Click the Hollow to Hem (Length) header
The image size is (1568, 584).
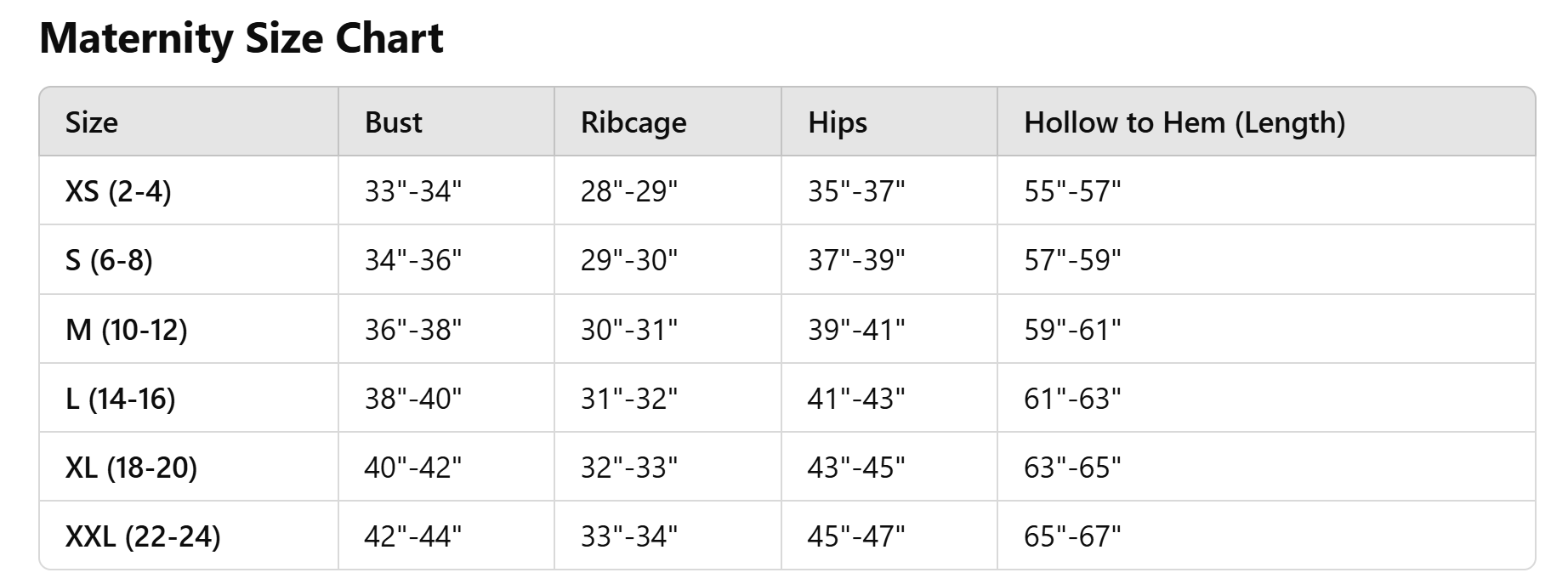tap(1185, 122)
